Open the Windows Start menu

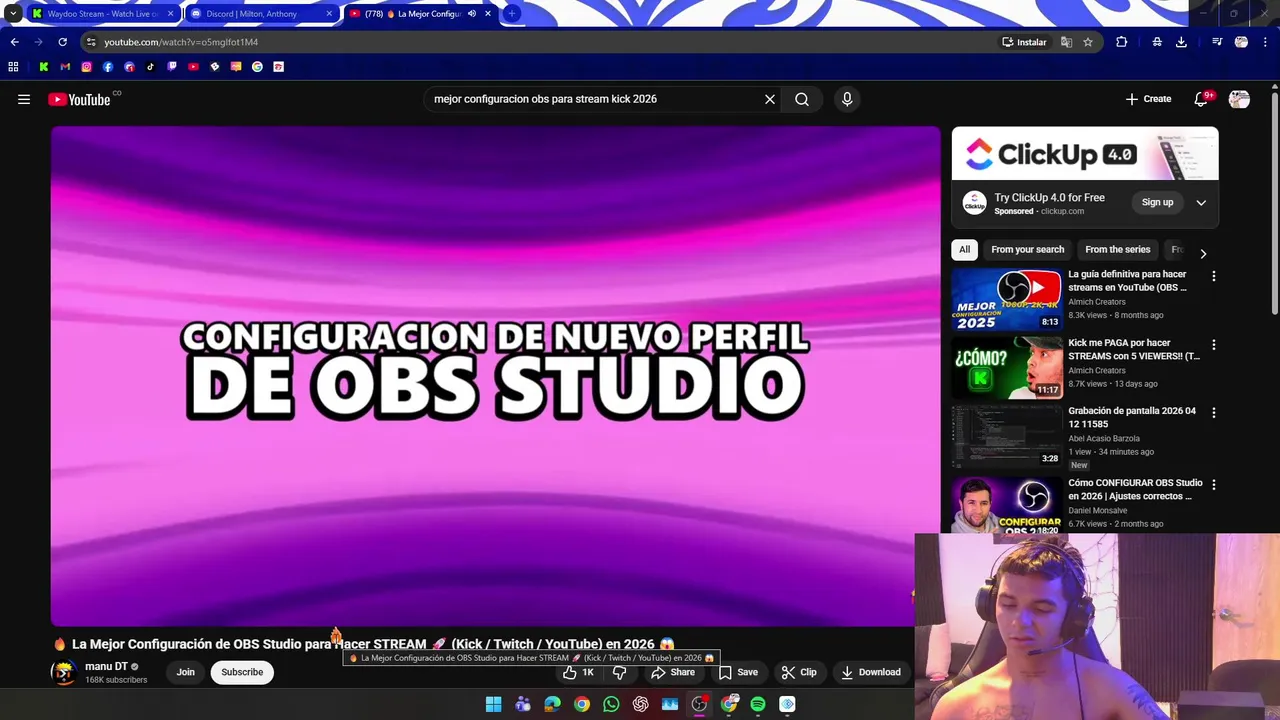[x=493, y=704]
